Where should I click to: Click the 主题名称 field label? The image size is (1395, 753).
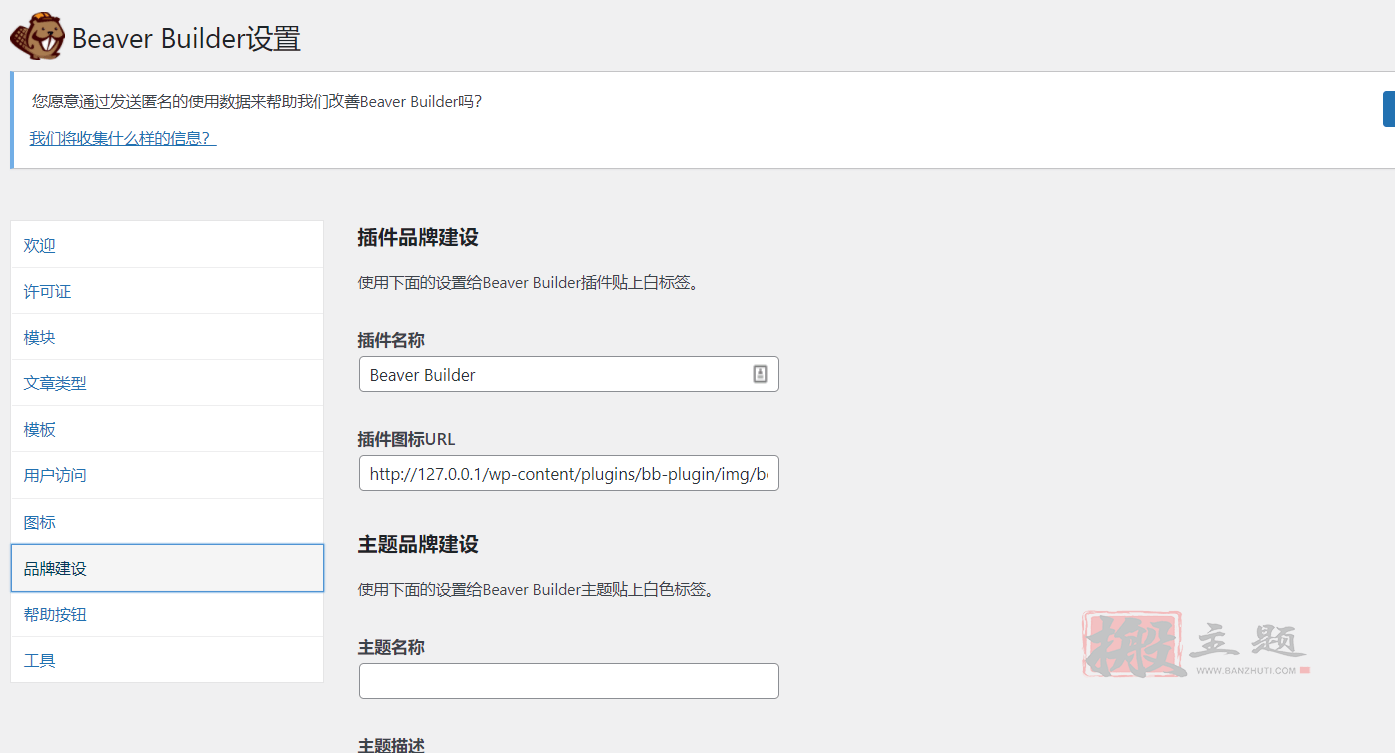[391, 647]
